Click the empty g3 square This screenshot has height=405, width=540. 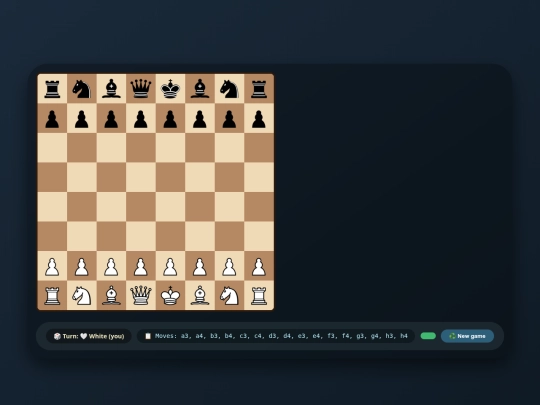coord(229,236)
